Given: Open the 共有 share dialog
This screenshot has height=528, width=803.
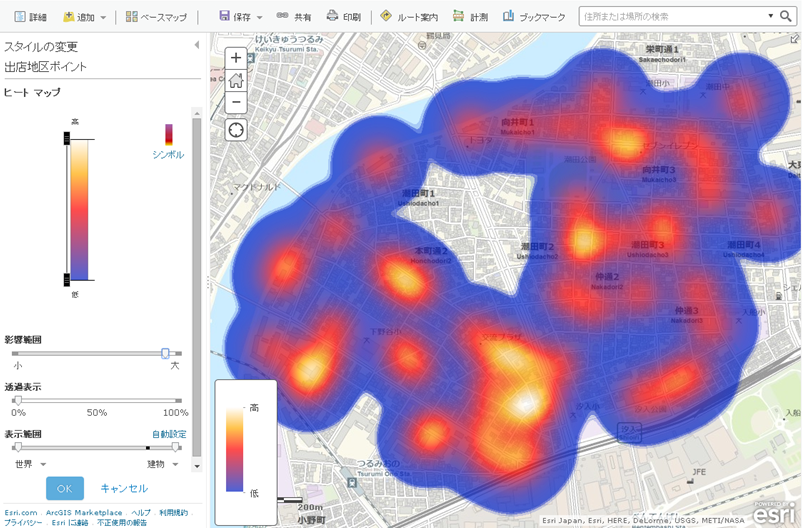Looking at the screenshot, I should tap(294, 17).
